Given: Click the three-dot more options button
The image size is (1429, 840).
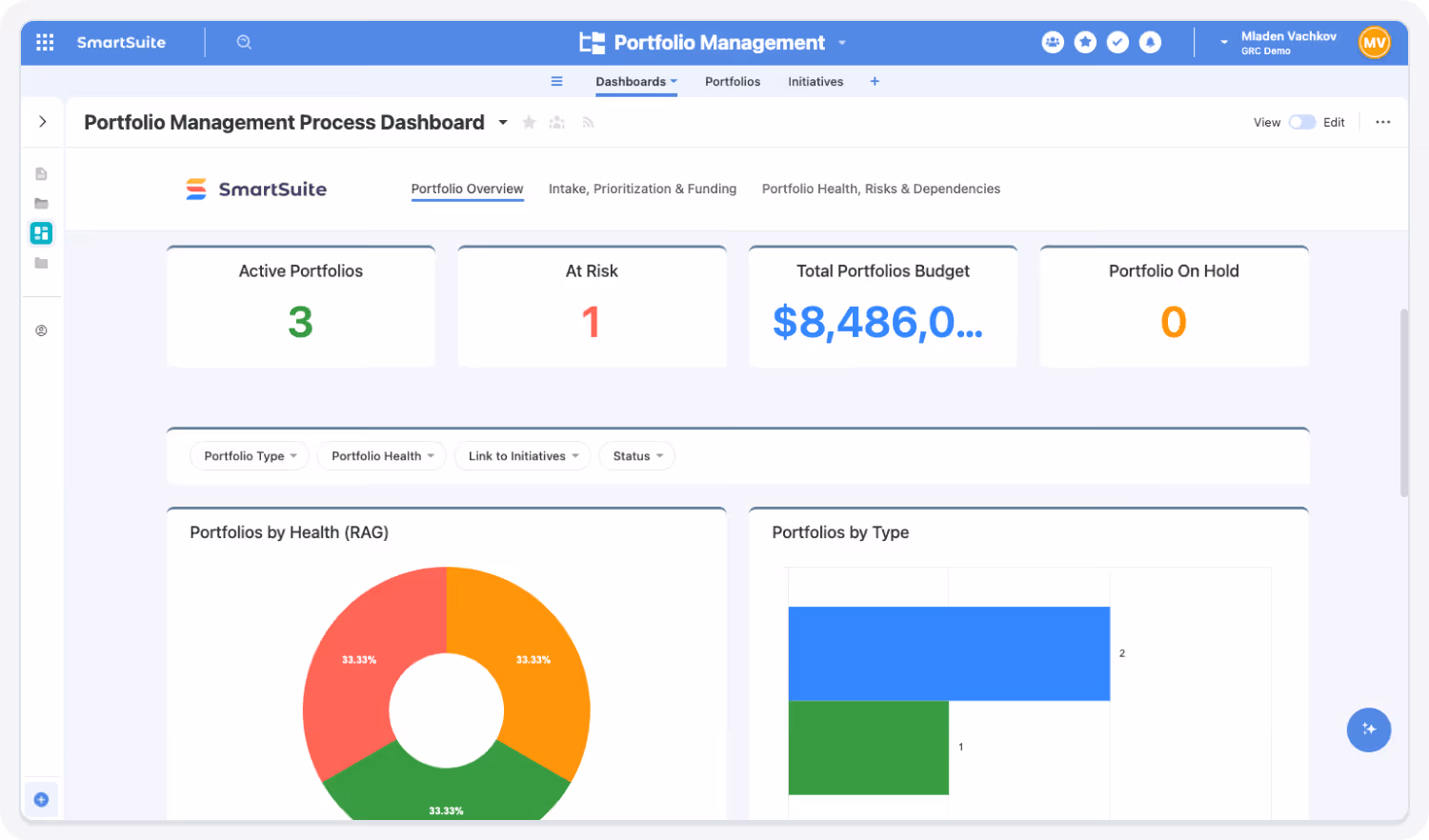Looking at the screenshot, I should point(1382,122).
